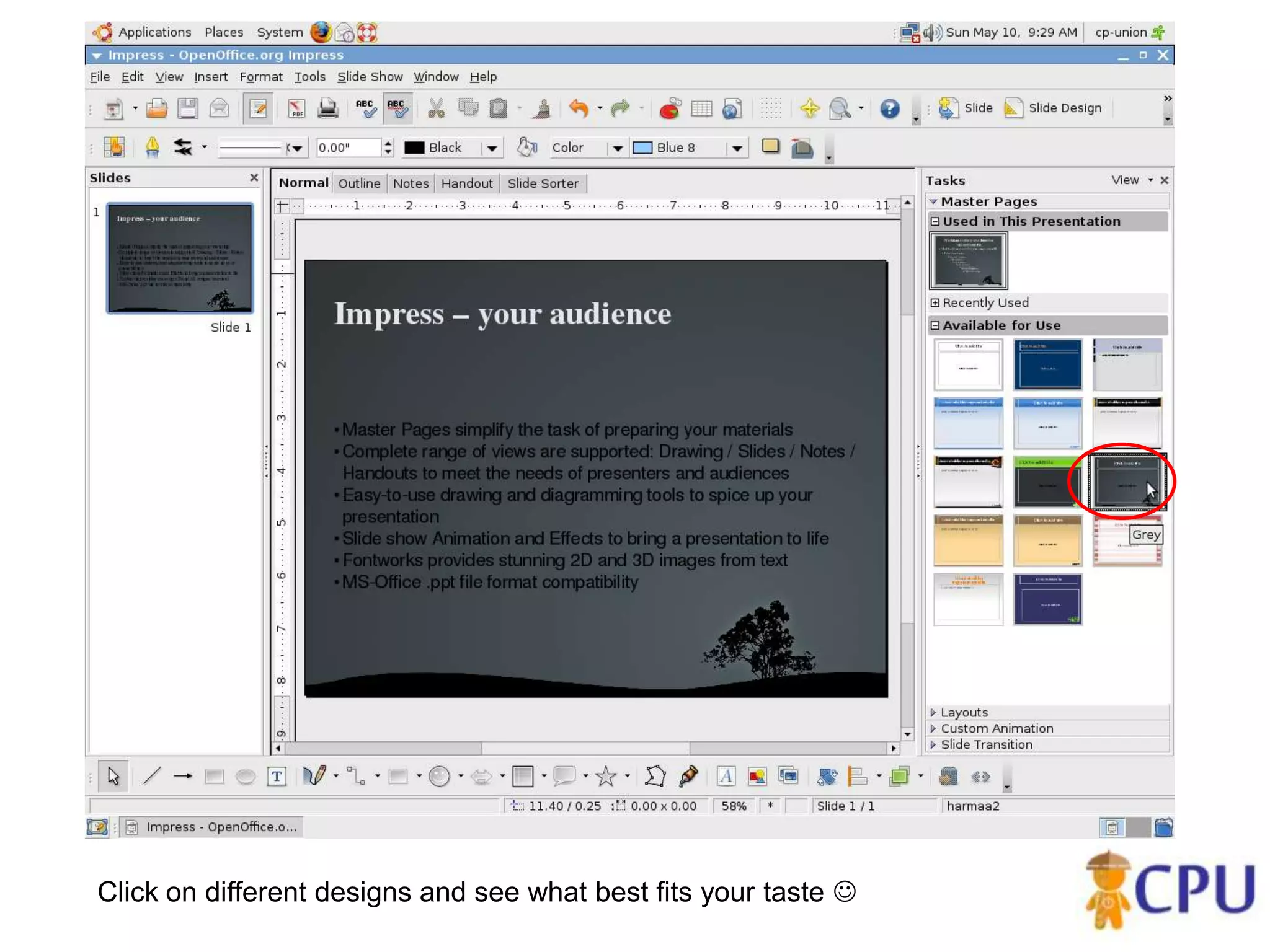Select the Text tool

(x=277, y=776)
